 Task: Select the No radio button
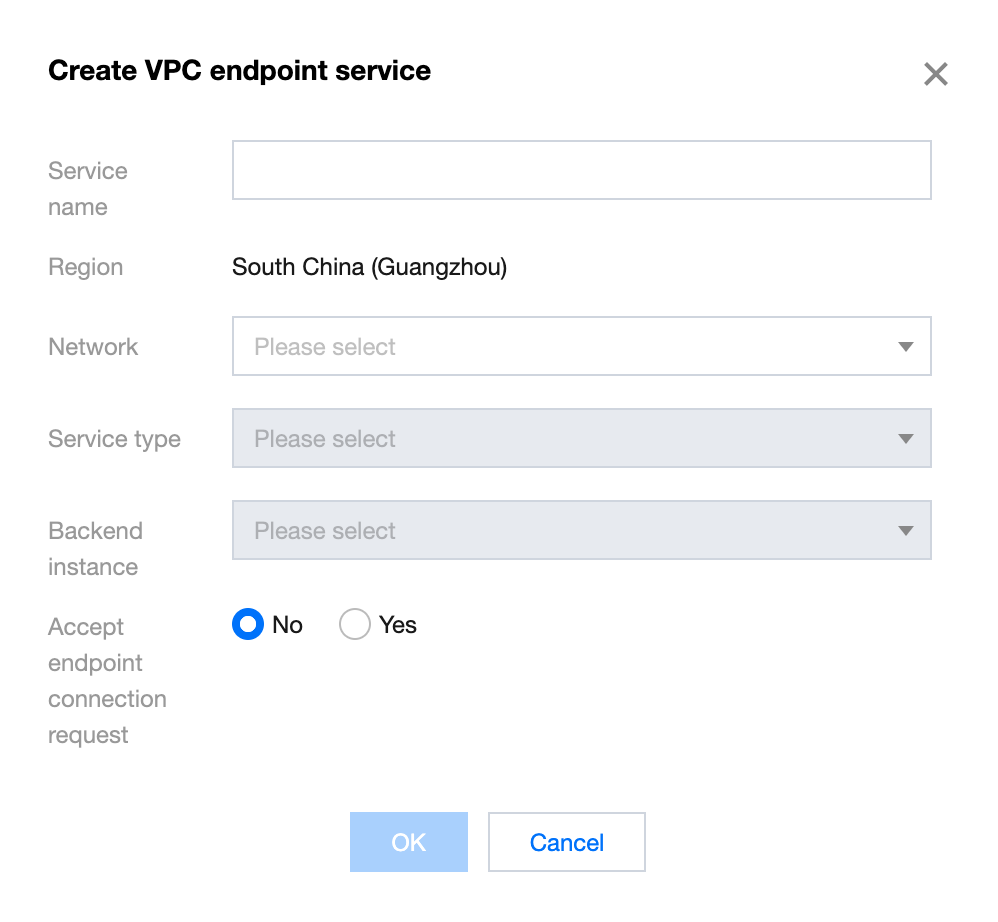tap(248, 625)
